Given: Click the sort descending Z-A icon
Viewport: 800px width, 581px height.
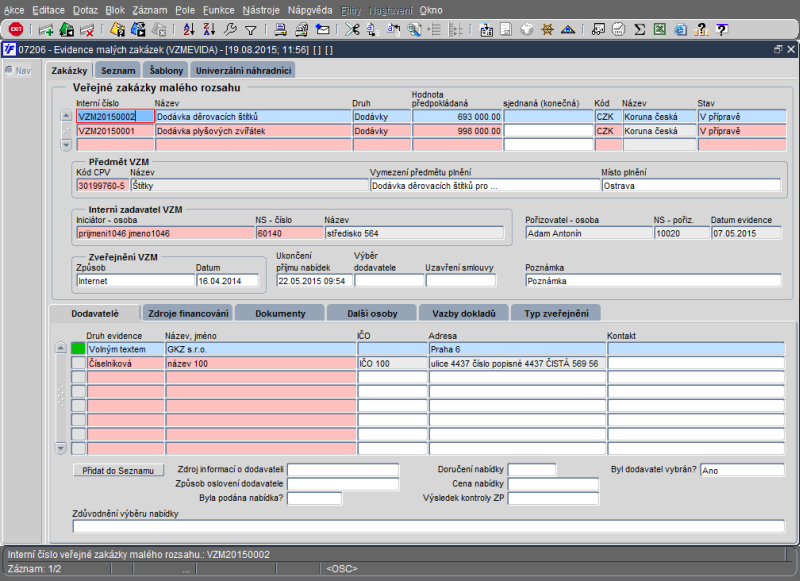Looking at the screenshot, I should 211,29.
